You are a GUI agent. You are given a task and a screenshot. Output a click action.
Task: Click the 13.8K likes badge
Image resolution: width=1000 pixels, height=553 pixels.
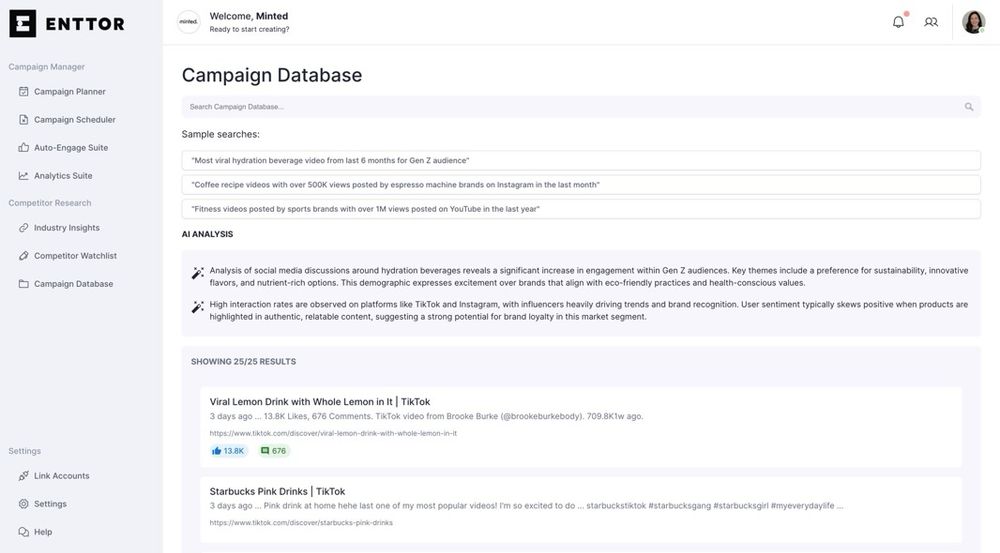pos(228,451)
